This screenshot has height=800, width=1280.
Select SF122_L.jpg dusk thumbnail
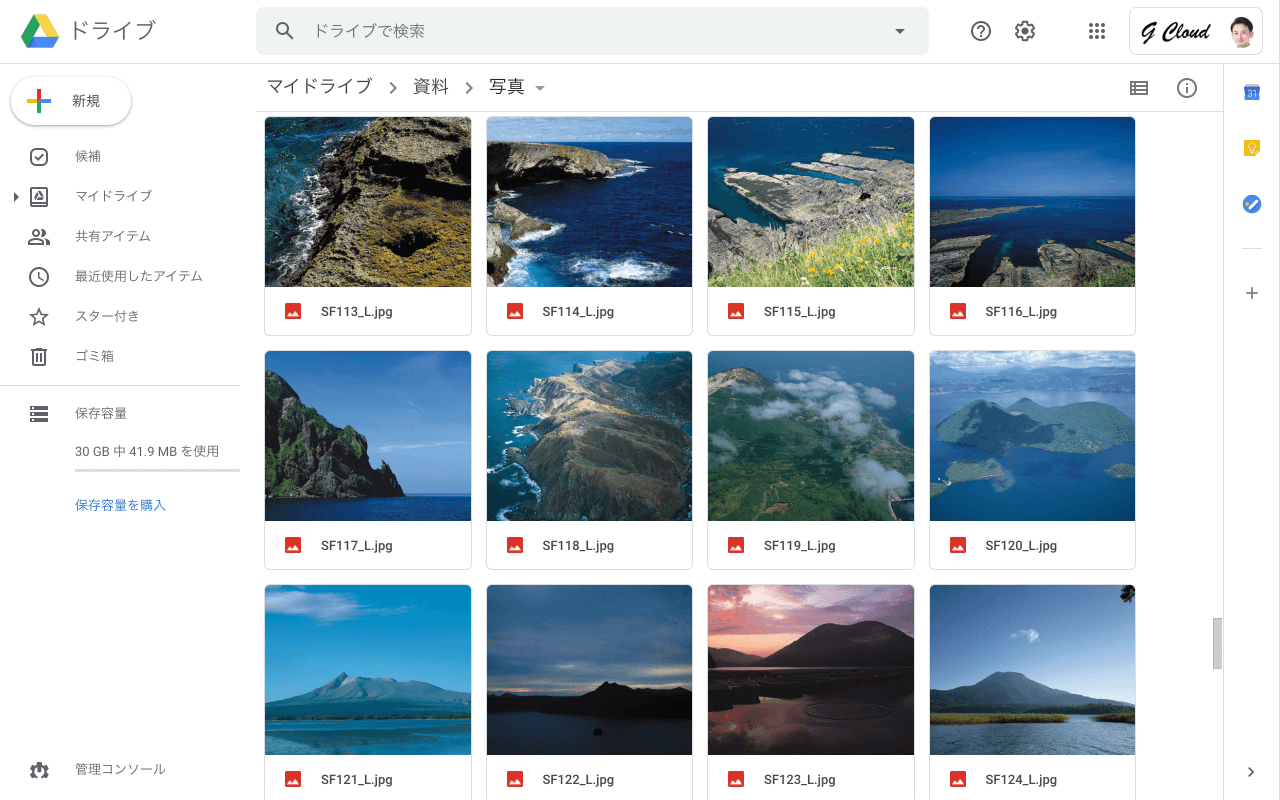pyautogui.click(x=589, y=670)
